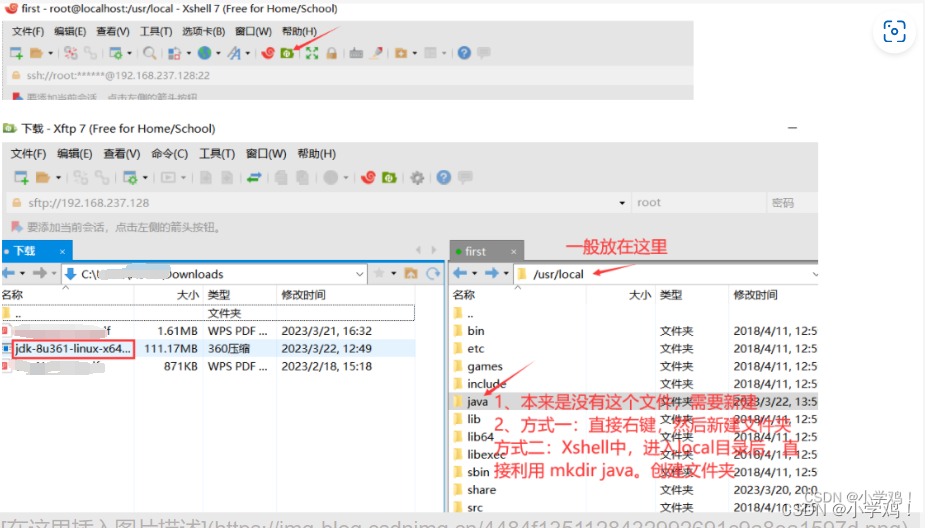Viewport: 925px width, 528px height.
Task: Expand the local path Downloads dropdown
Action: tap(359, 274)
